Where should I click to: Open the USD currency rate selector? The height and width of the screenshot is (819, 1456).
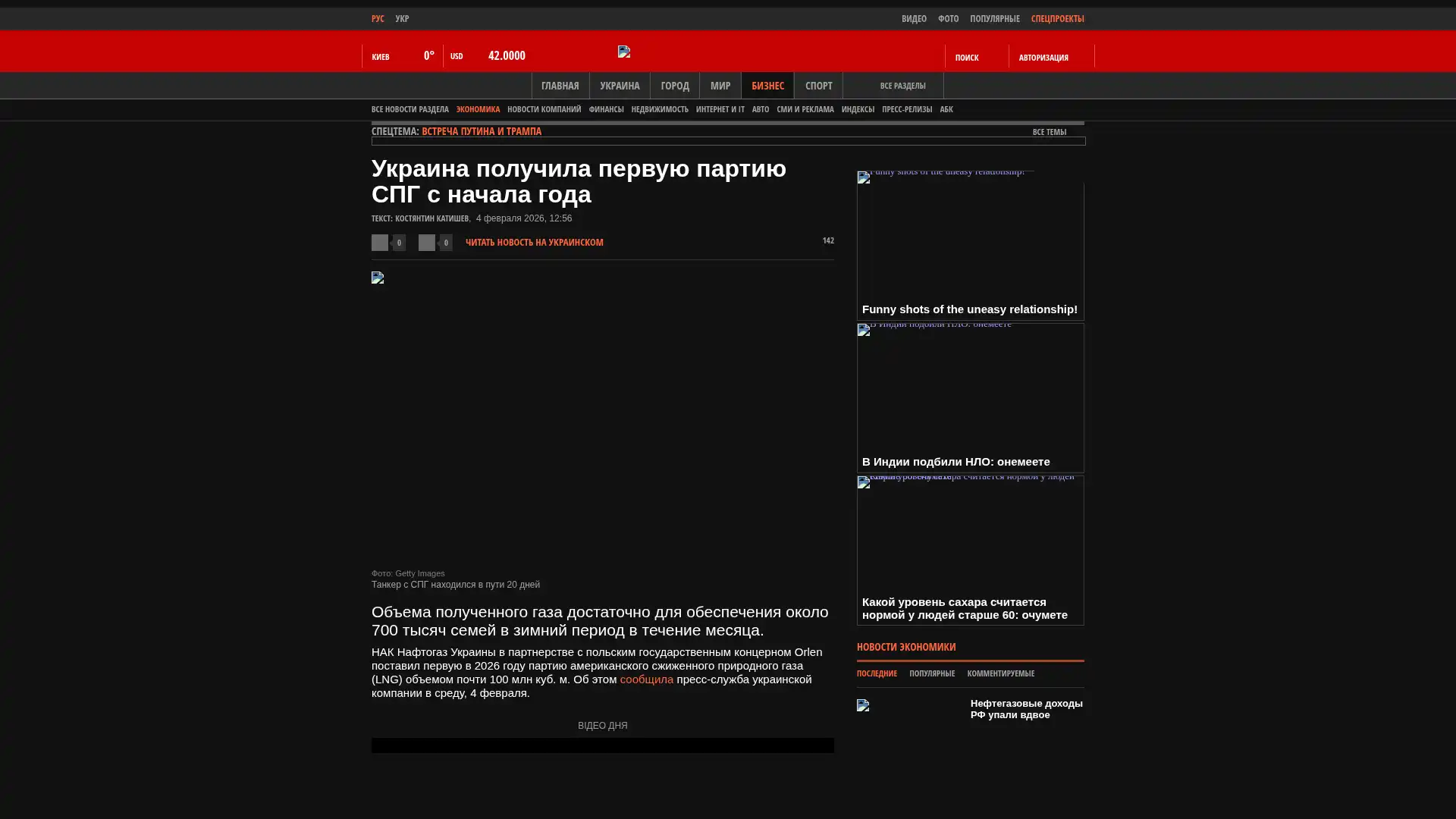click(457, 56)
